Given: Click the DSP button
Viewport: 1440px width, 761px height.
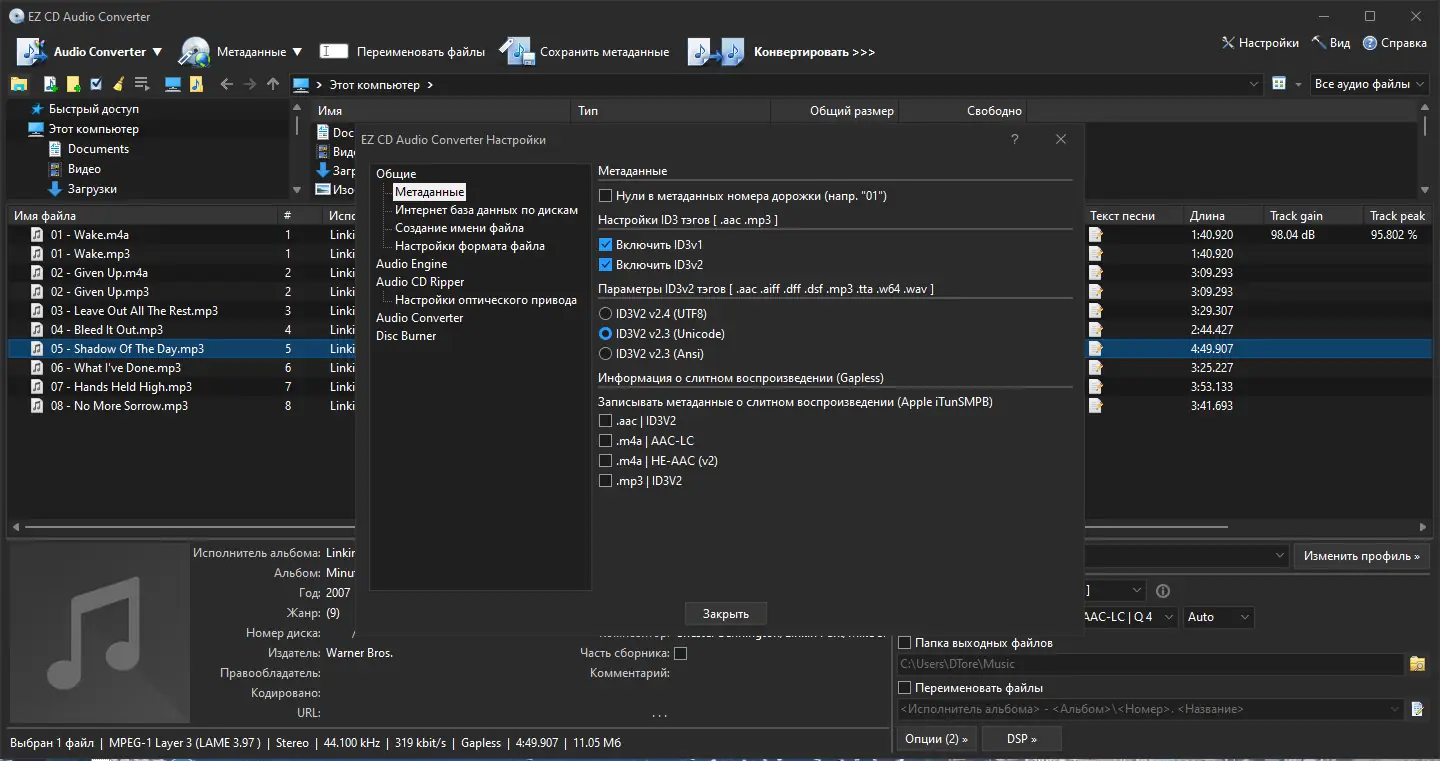Looking at the screenshot, I should pos(1021,739).
